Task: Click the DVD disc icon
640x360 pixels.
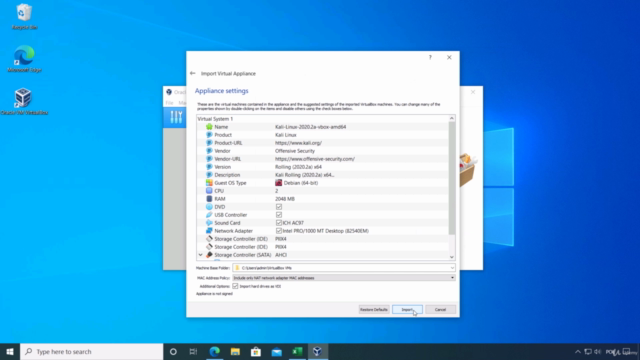Action: [209, 207]
